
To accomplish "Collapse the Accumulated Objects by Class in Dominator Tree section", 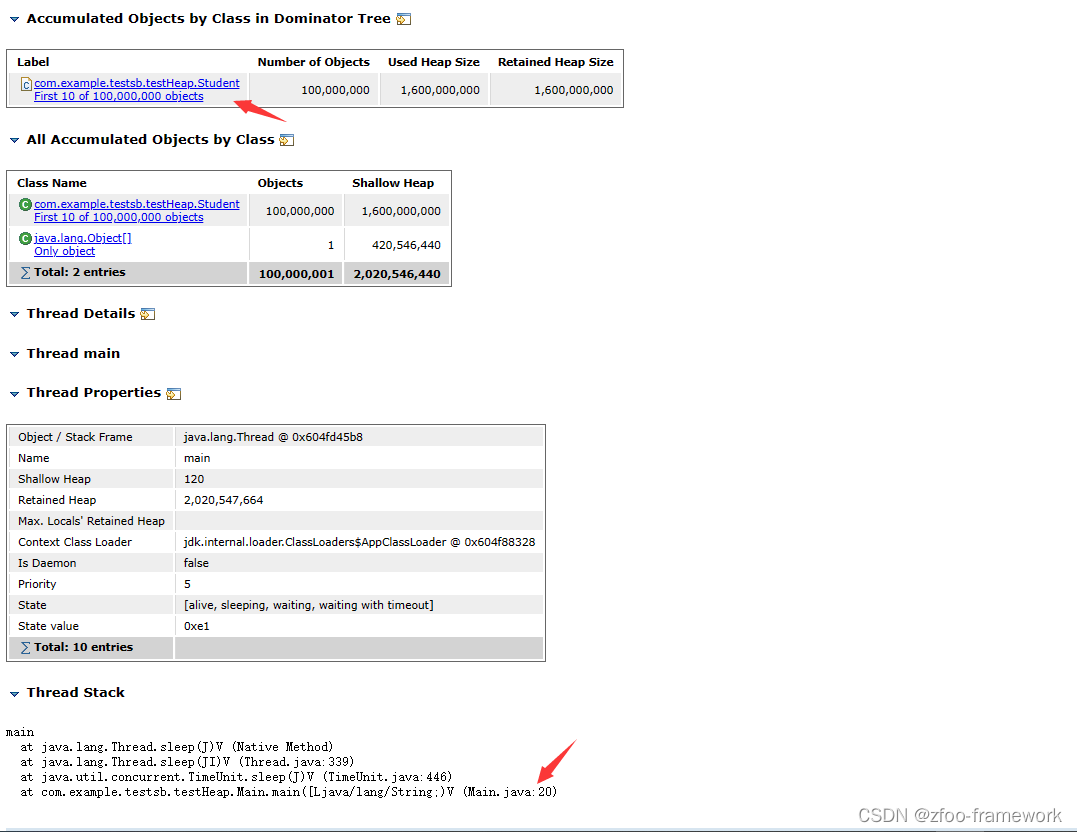I will (x=13, y=18).
